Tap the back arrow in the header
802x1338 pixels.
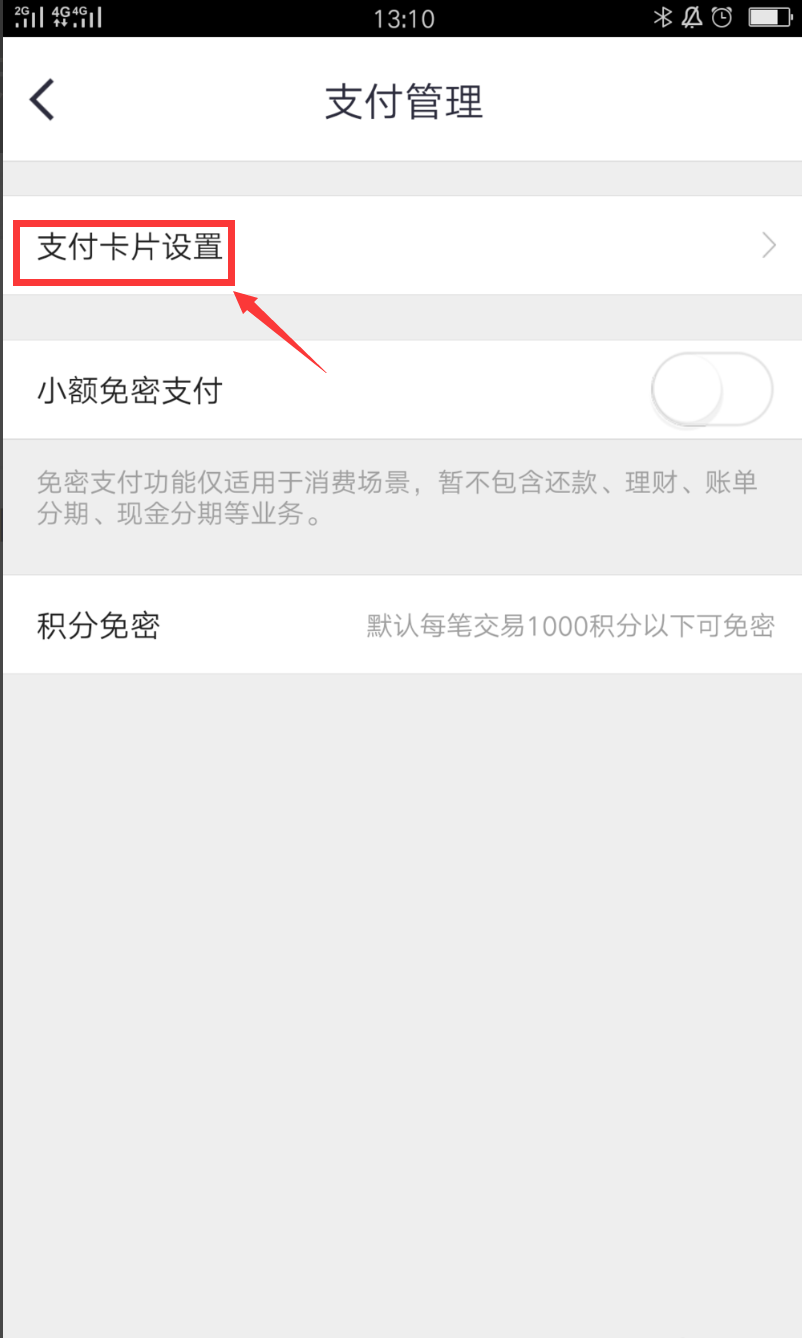tap(42, 101)
